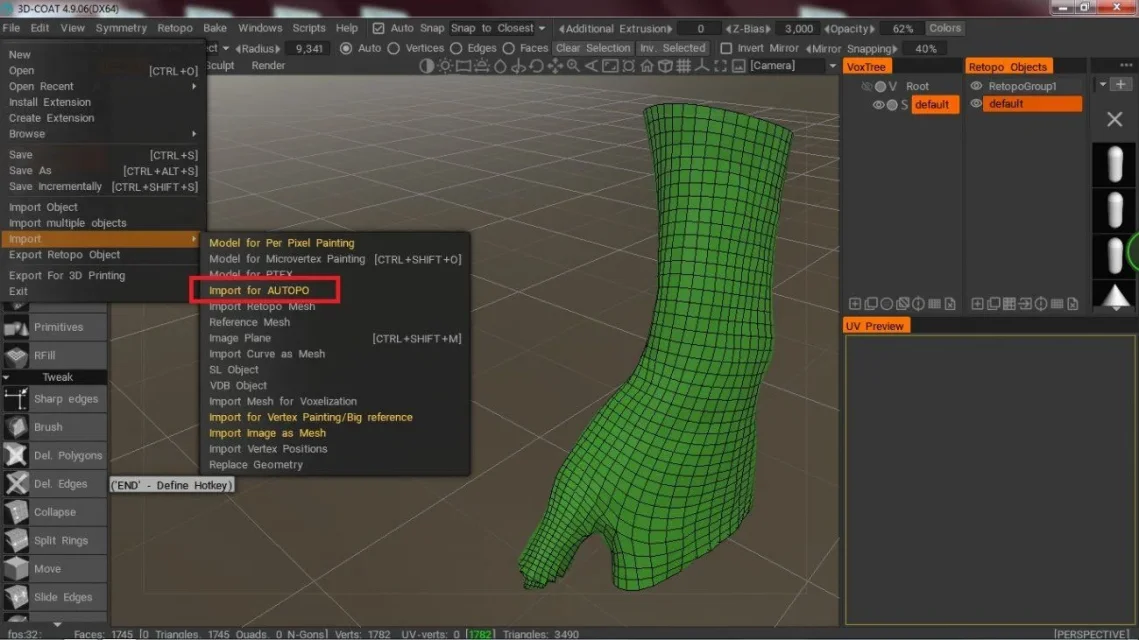Click the background image icon beside Camera

[x=739, y=66]
